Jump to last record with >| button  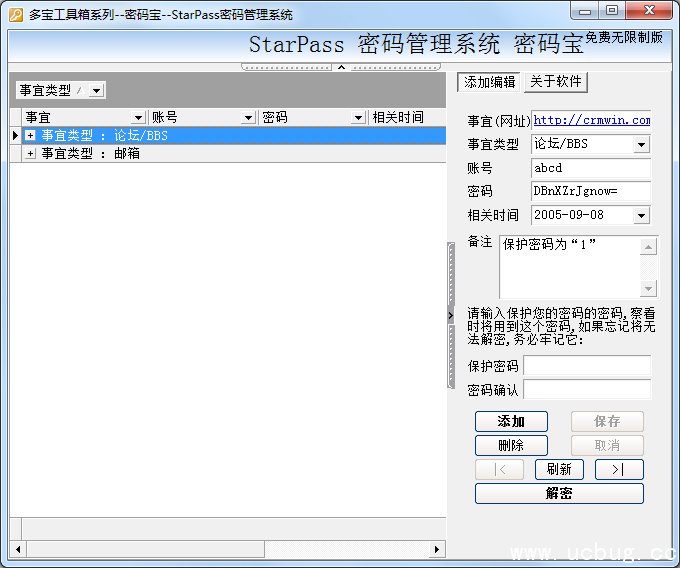point(619,469)
